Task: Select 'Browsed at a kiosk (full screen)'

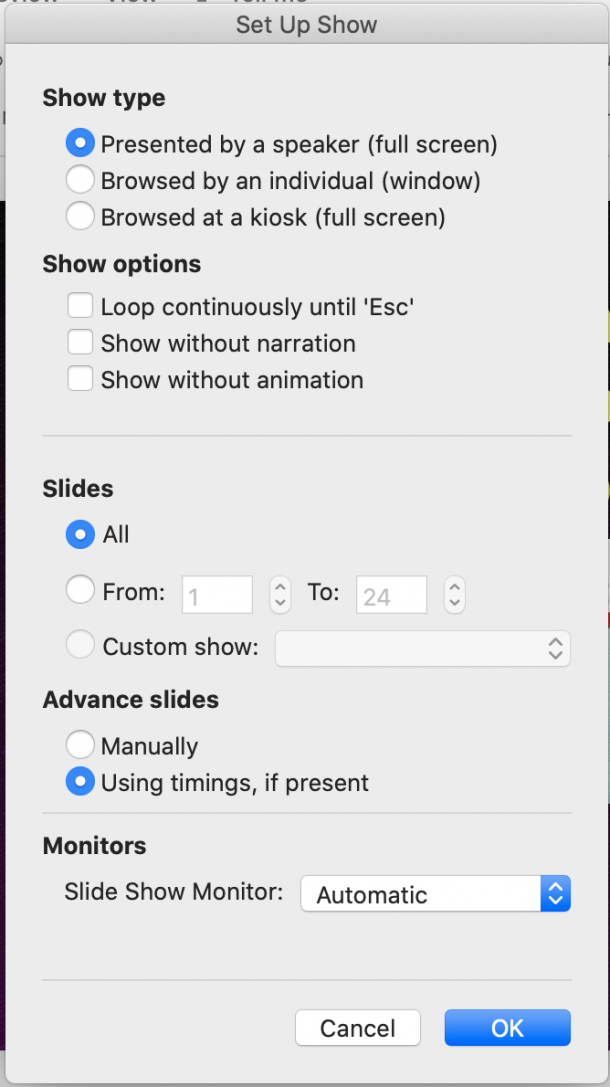Action: coord(80,215)
